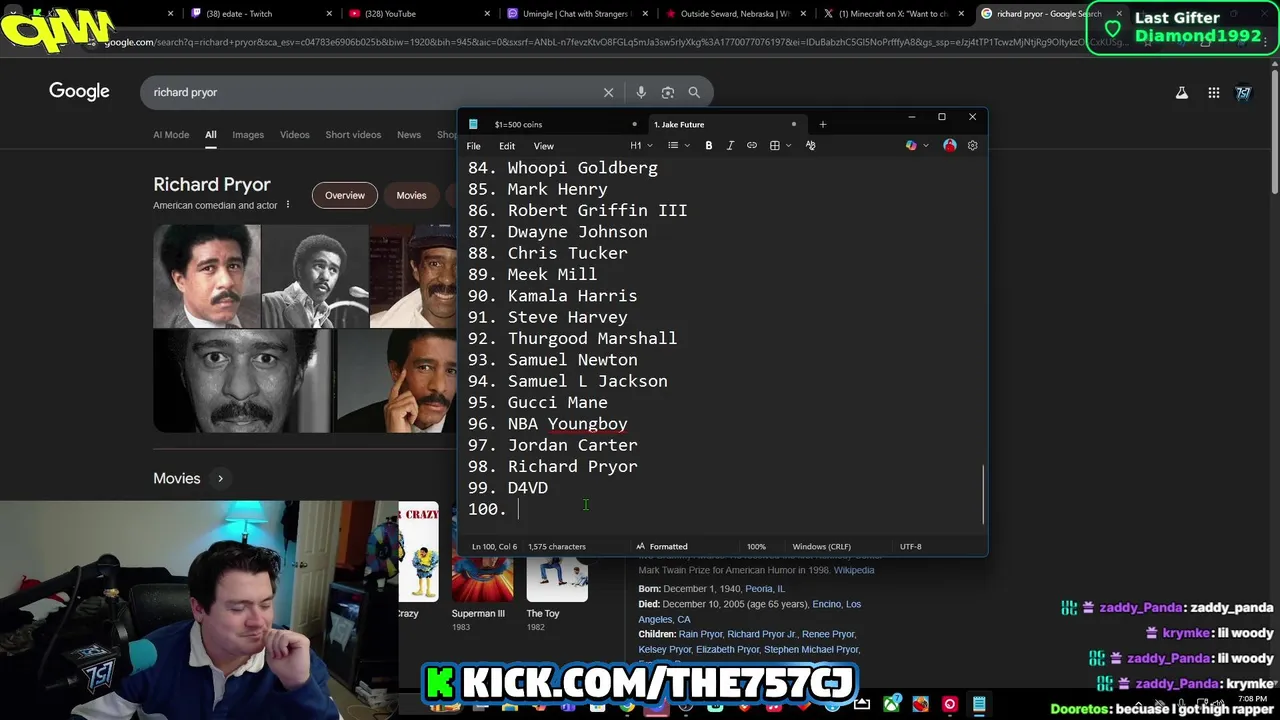1280x720 pixels.
Task: Click the line '99. D4VD' in Notepad
Action: coord(508,488)
